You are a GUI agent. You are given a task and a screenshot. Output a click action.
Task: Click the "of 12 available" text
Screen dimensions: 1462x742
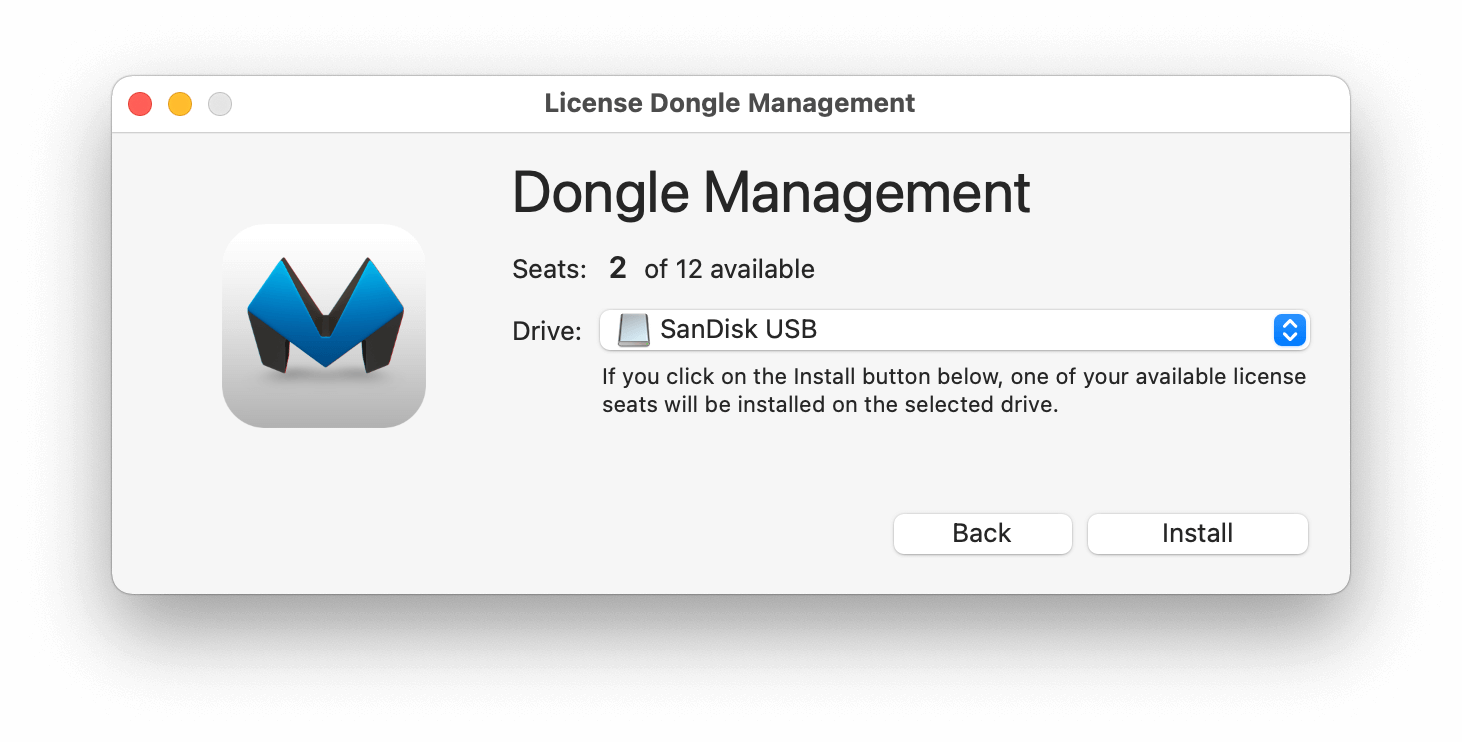[729, 269]
